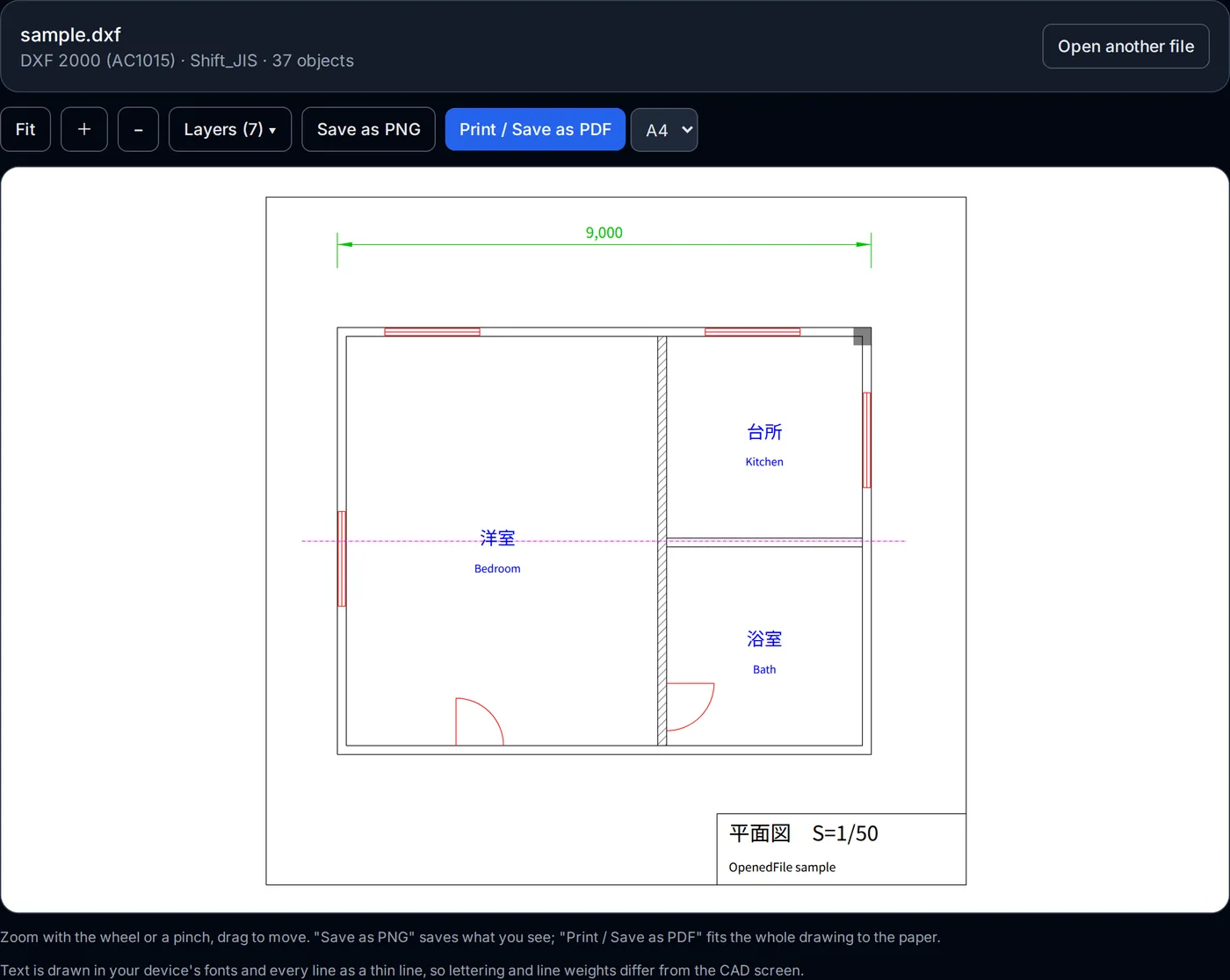
Task: Click the Kitchen label in drawing
Action: (x=764, y=462)
